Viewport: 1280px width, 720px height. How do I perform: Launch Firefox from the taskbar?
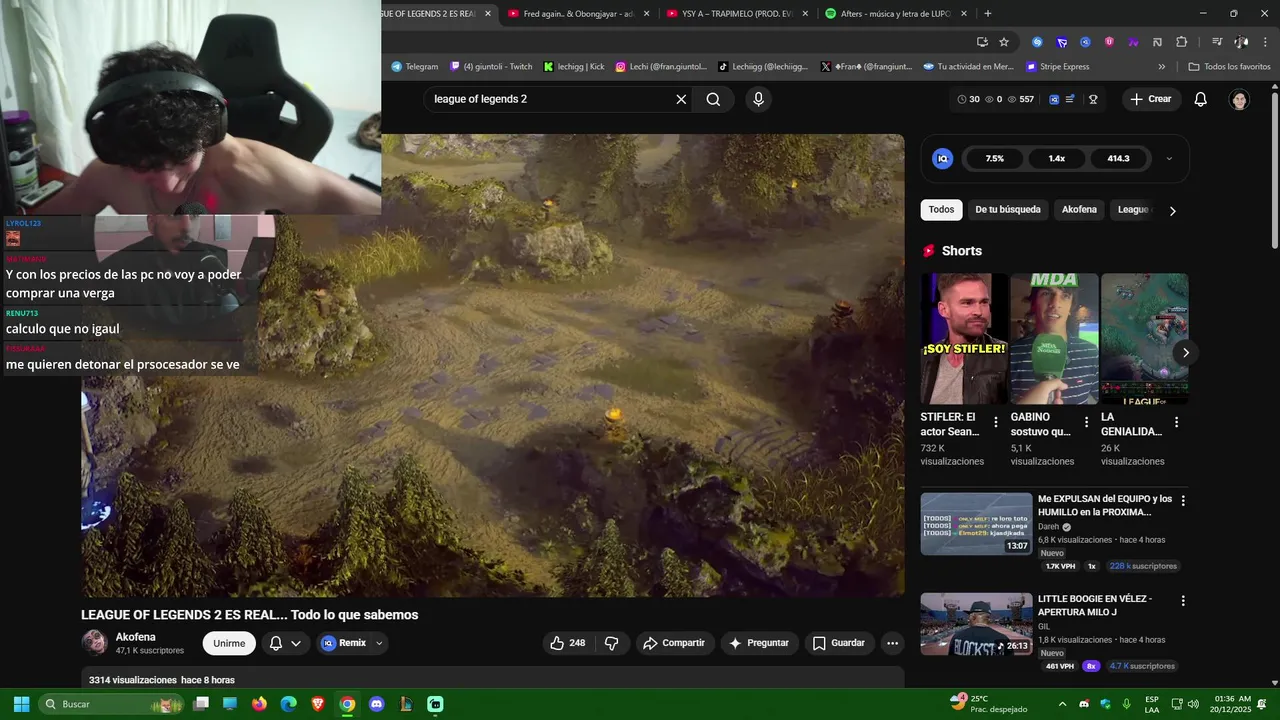(x=259, y=704)
